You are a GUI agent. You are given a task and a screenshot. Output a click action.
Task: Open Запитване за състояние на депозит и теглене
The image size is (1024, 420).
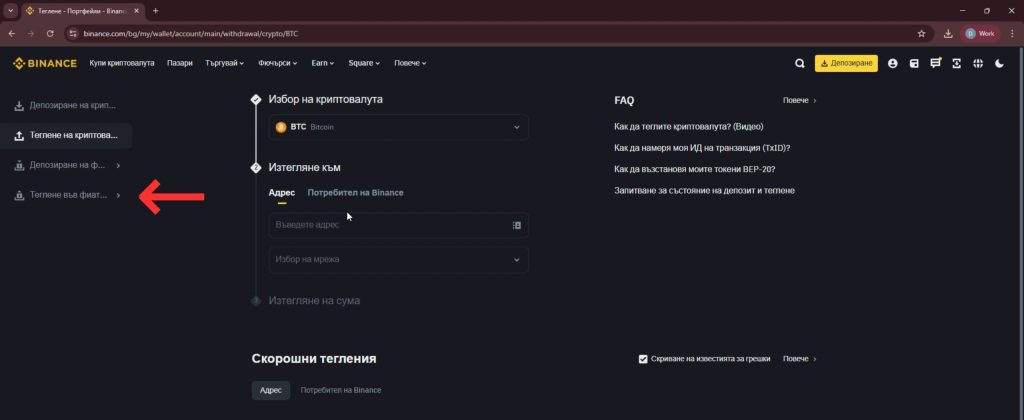click(x=705, y=191)
